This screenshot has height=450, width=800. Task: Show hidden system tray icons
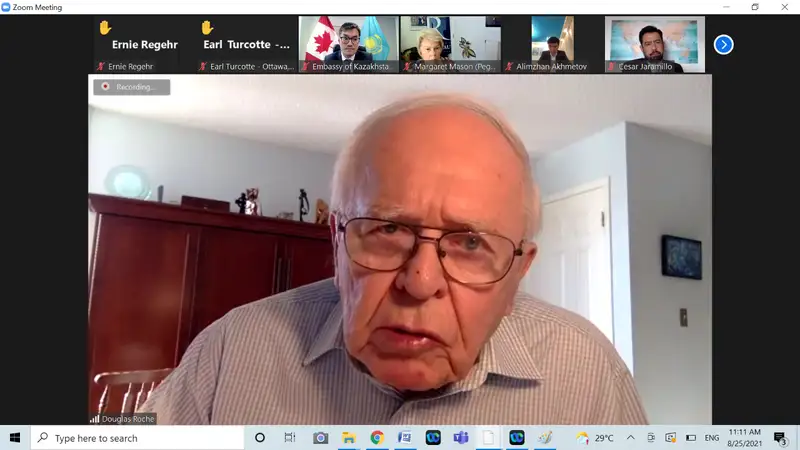(630, 438)
